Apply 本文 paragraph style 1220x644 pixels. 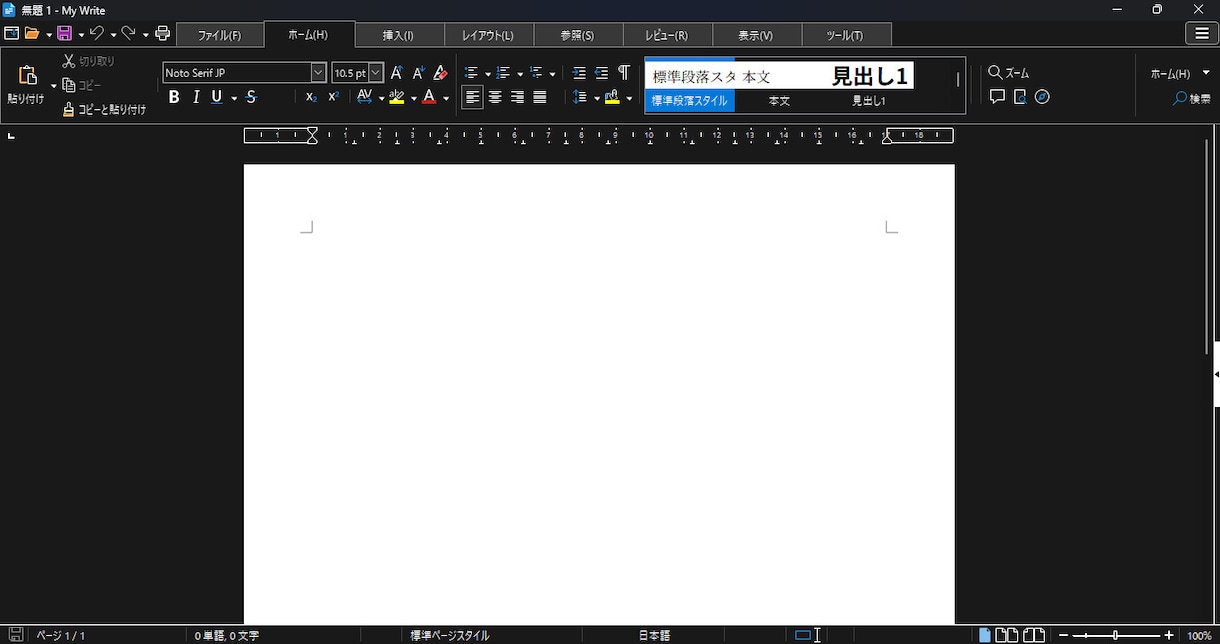click(779, 86)
